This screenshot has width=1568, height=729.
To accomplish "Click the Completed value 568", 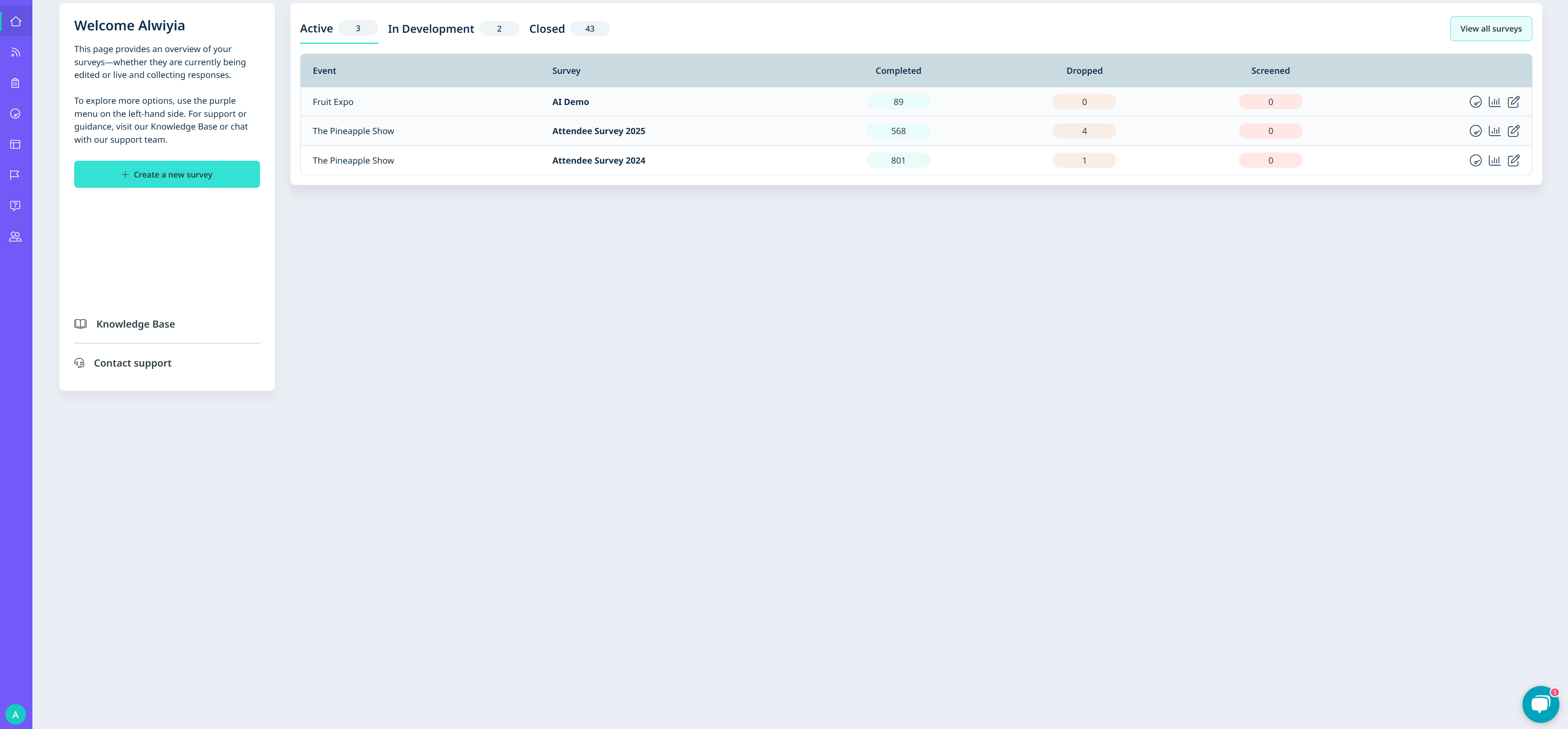I will 898,131.
